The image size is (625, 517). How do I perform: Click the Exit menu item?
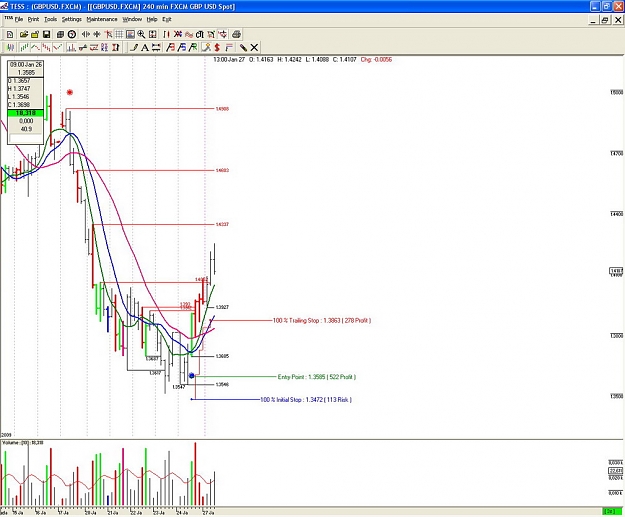[x=167, y=19]
